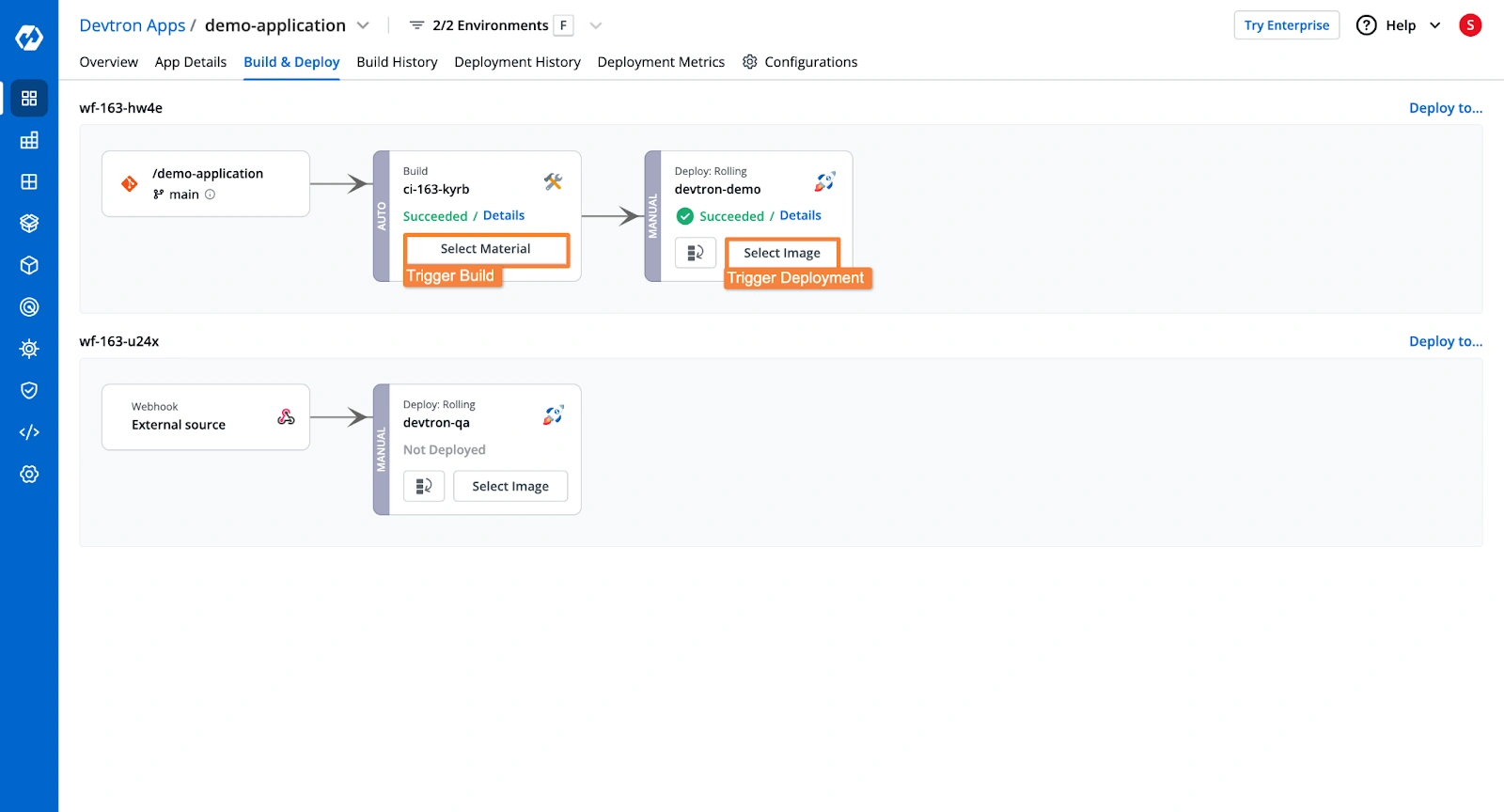The height and width of the screenshot is (812, 1504).
Task: Open the third icon in left sidebar
Action: (29, 181)
